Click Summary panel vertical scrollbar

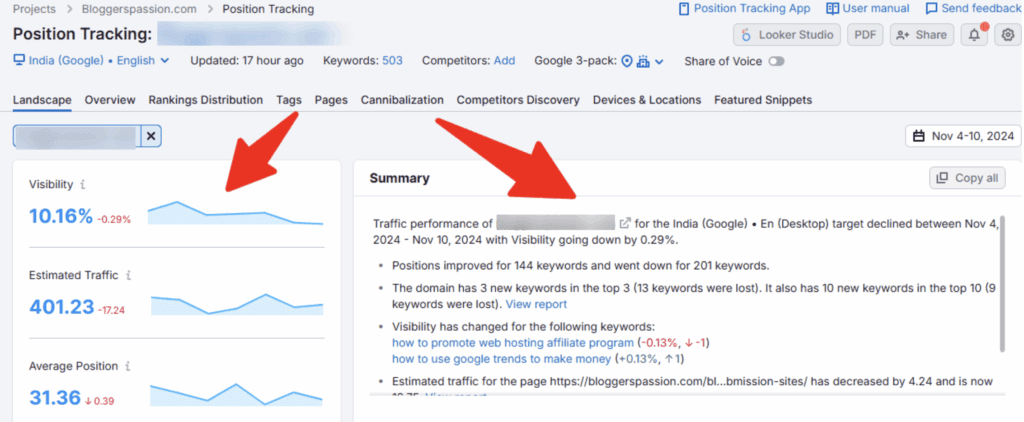[x=1002, y=284]
